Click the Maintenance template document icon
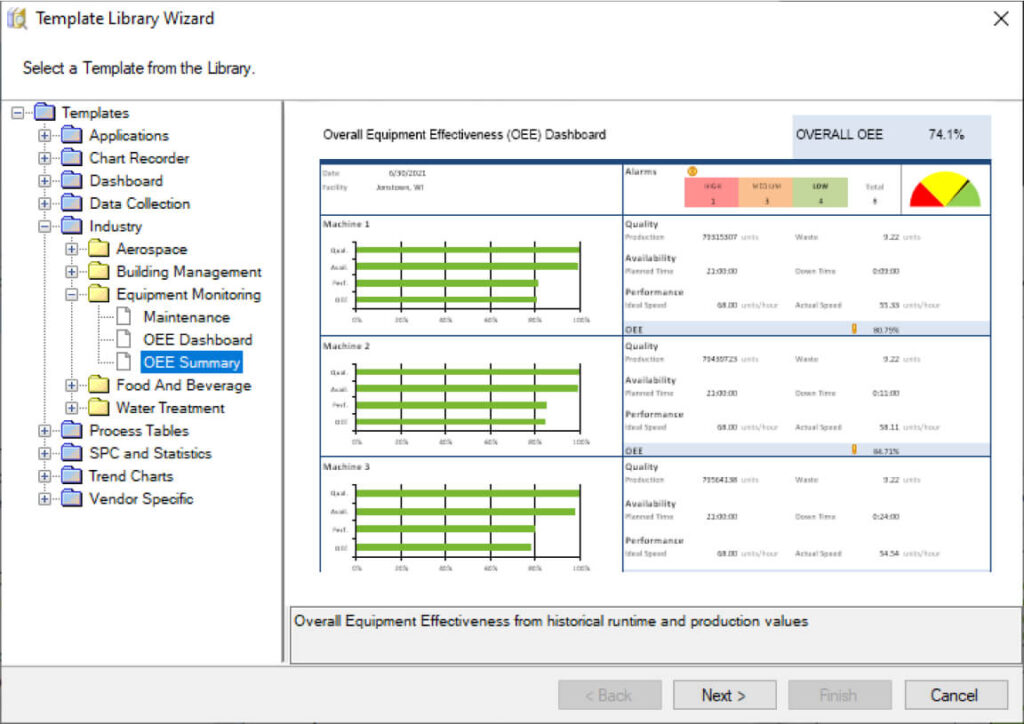 click(x=126, y=317)
